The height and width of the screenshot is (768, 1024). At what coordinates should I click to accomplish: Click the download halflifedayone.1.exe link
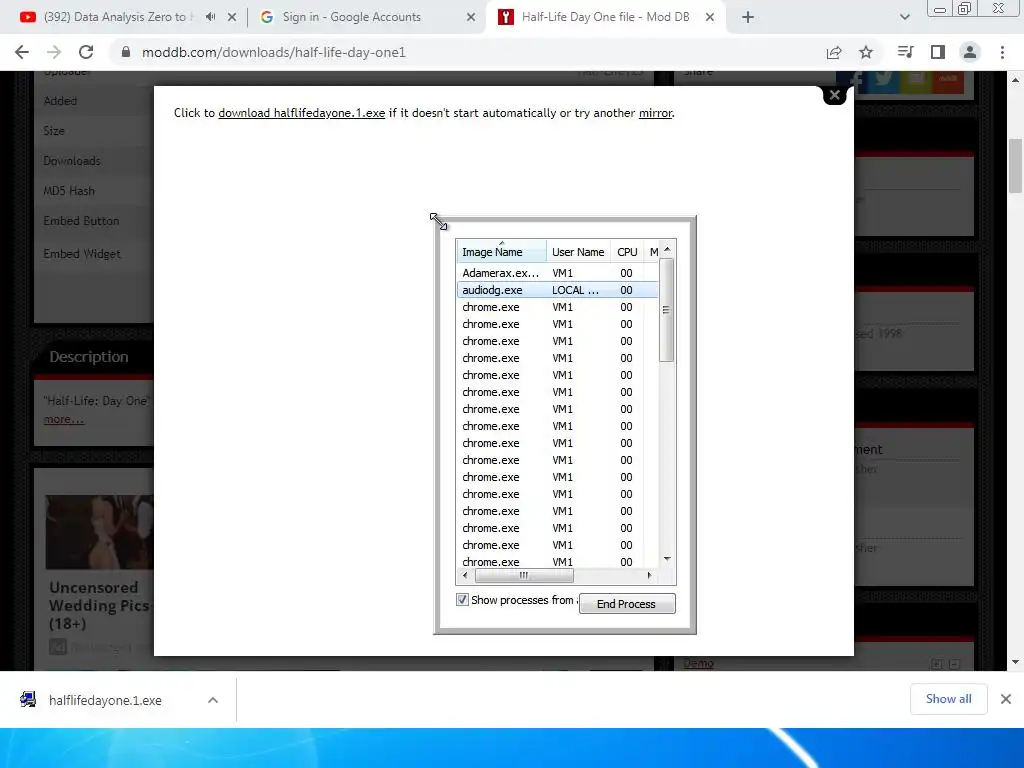[x=302, y=113]
